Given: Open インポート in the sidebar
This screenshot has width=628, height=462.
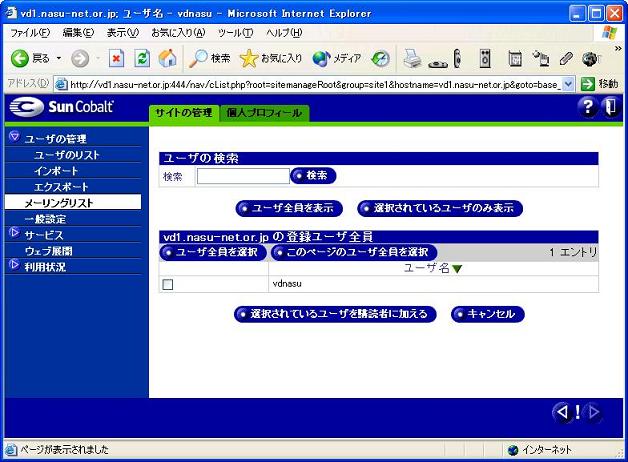Looking at the screenshot, I should click(56, 171).
